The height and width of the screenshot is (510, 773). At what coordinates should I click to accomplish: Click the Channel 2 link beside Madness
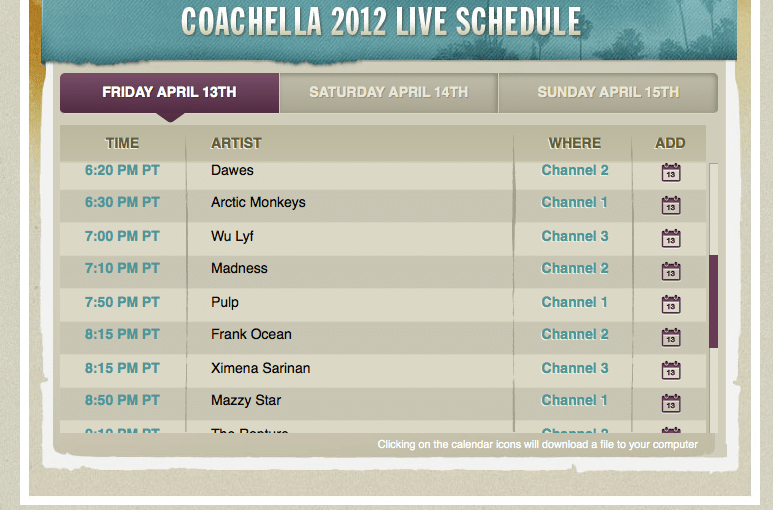[x=575, y=269]
